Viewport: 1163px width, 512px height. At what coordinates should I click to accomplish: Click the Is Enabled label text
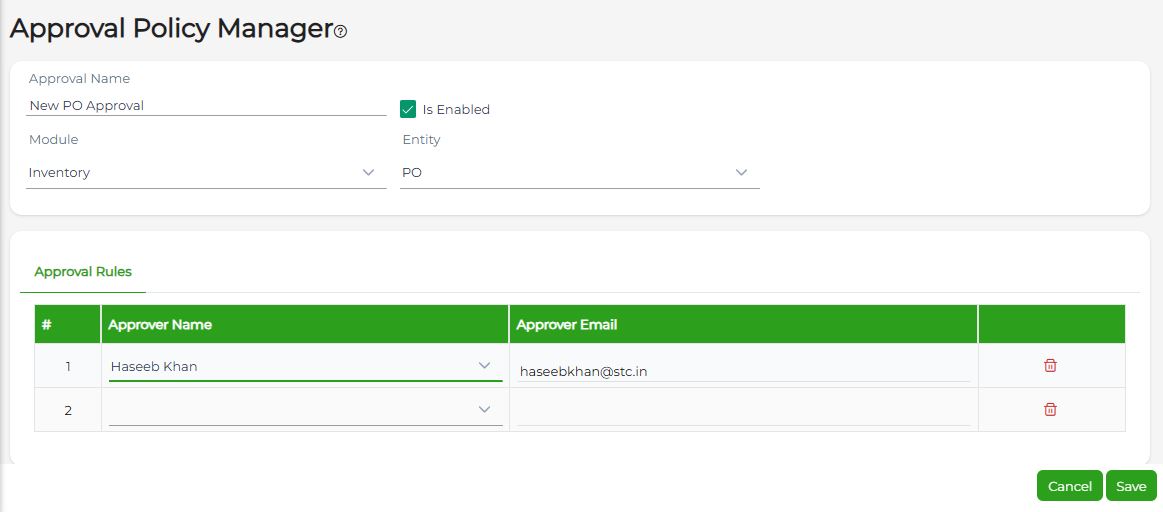coord(456,110)
